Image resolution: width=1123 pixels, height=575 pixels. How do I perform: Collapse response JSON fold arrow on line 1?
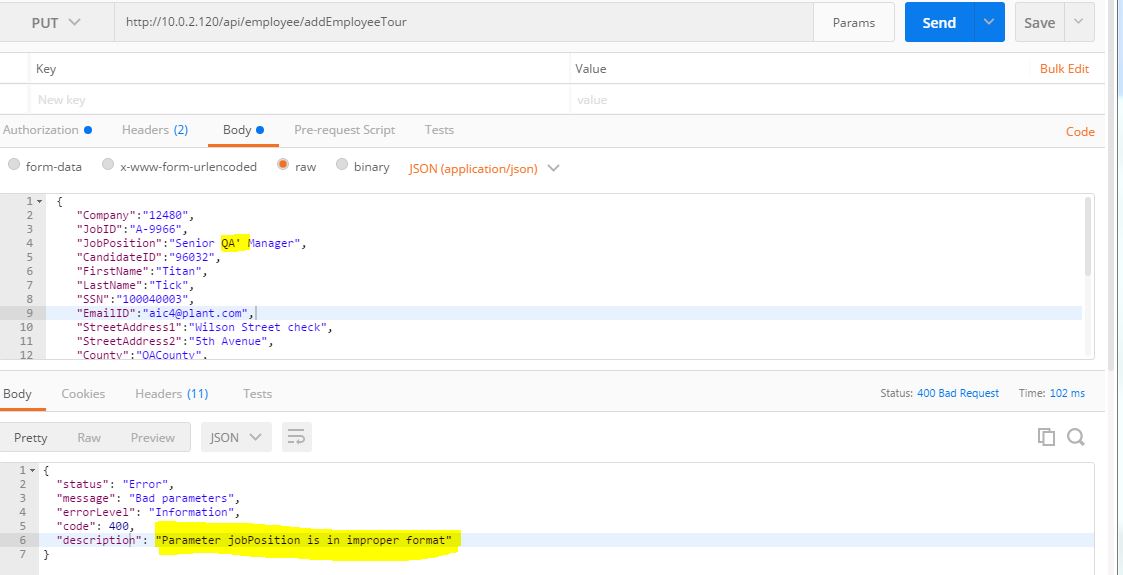pos(31,470)
